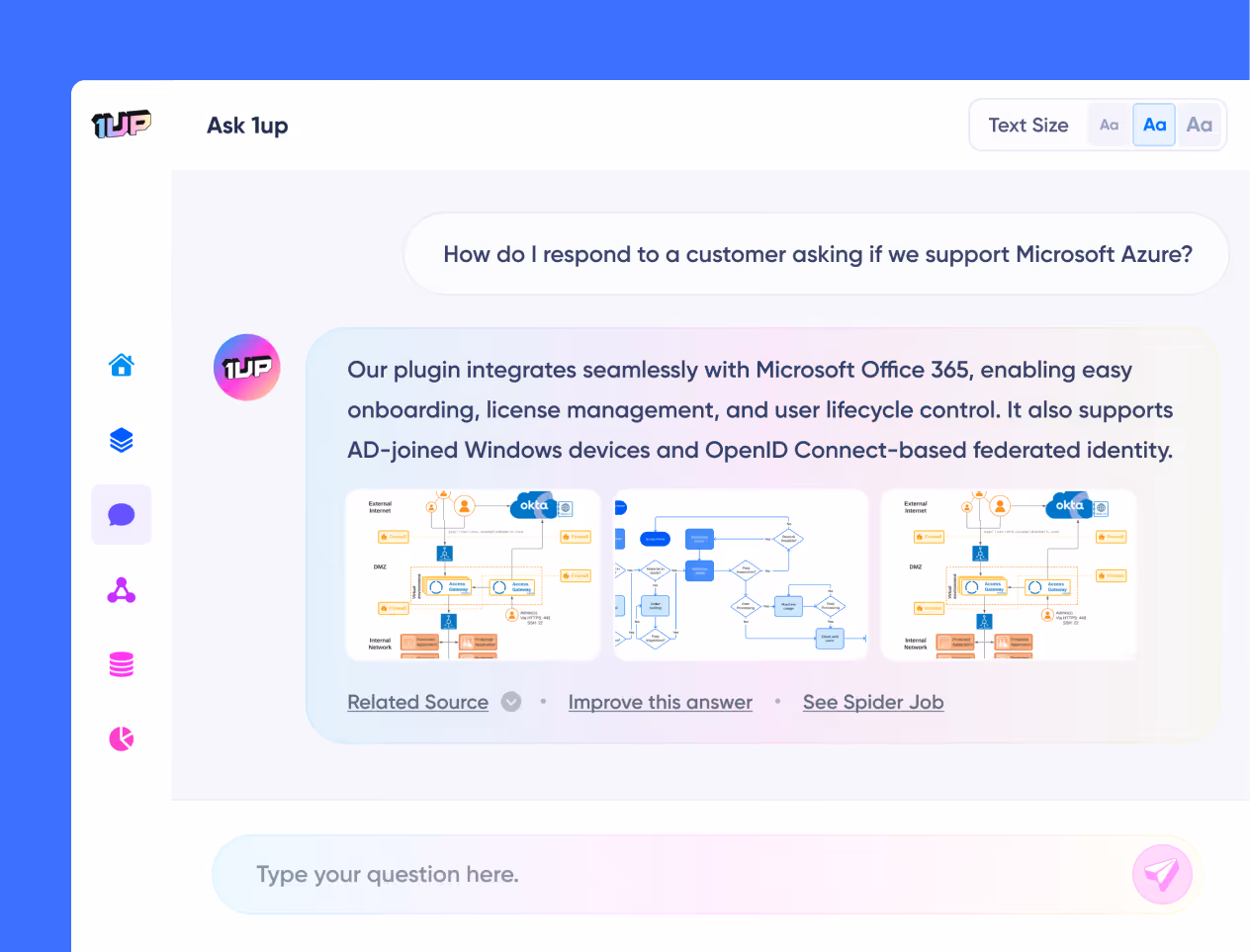This screenshot has height=952, width=1250.
Task: Click the 1up avatar beside the answer
Action: tap(247, 367)
